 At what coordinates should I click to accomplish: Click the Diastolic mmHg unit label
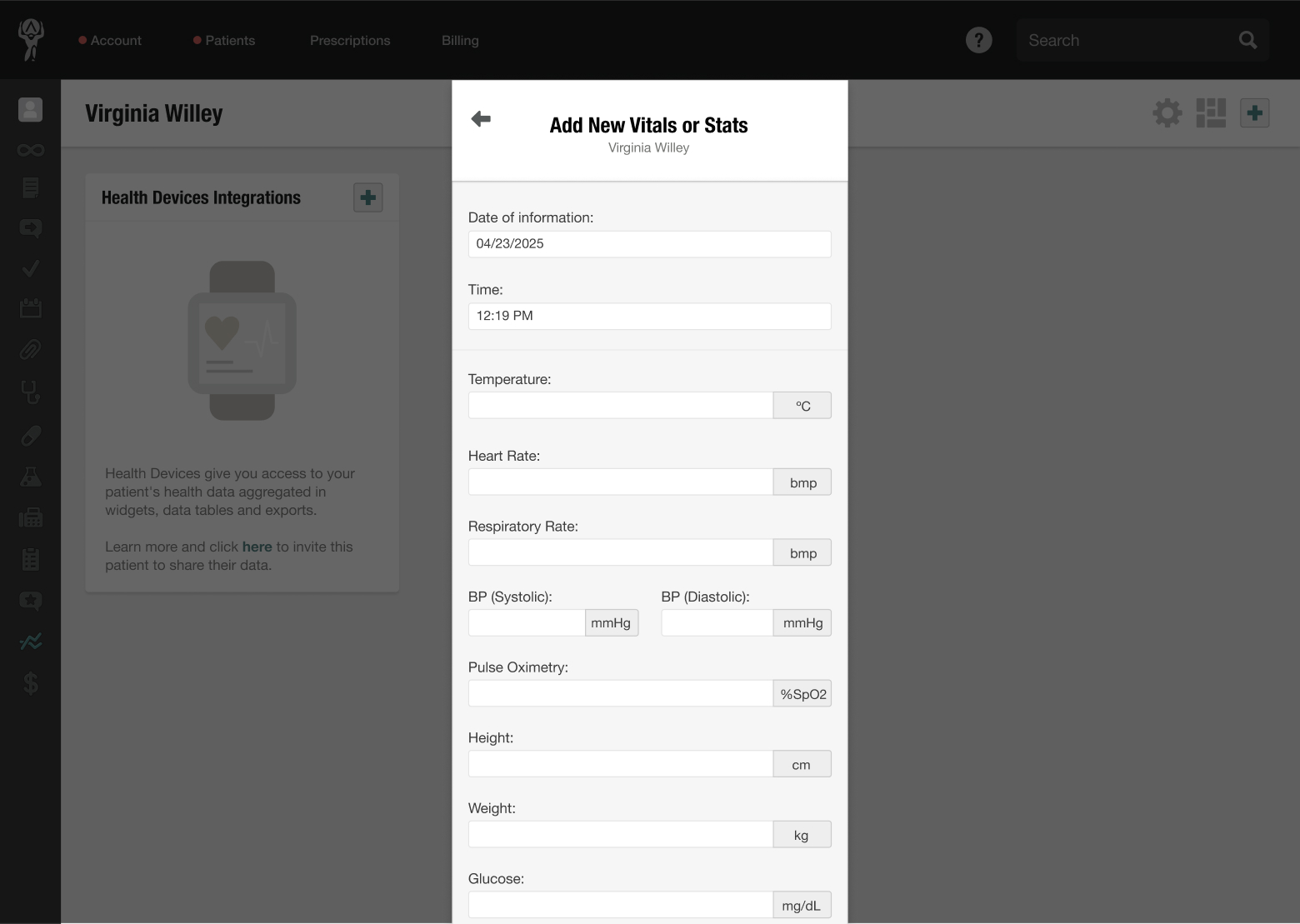(x=802, y=622)
